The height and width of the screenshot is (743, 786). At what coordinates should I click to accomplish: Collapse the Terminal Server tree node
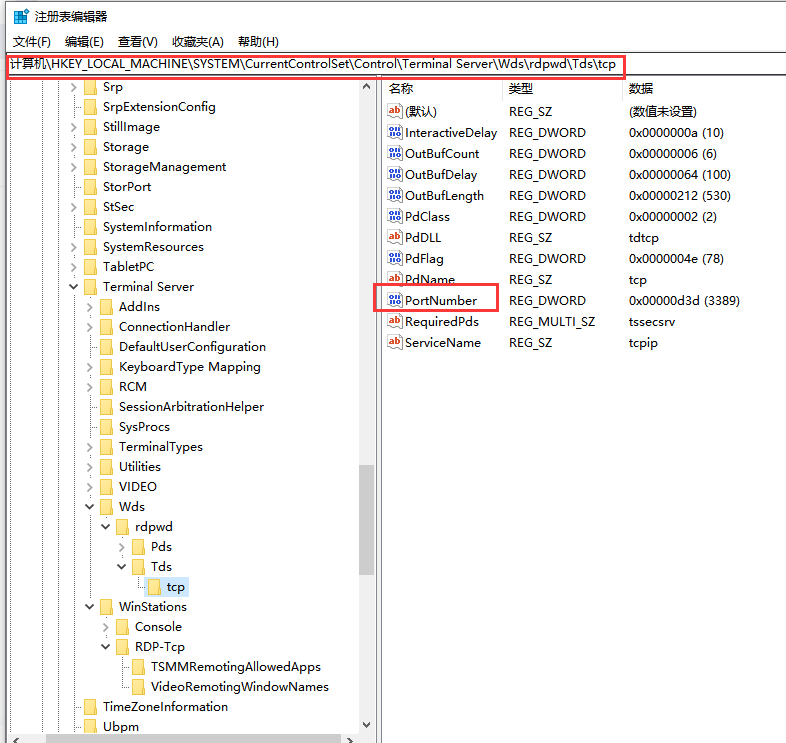(74, 287)
